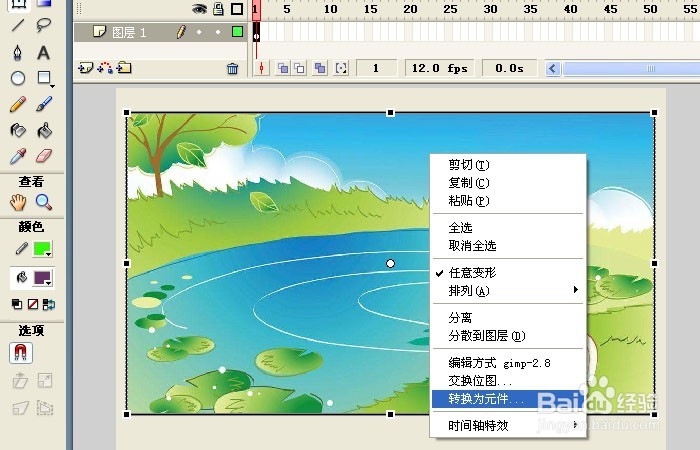The height and width of the screenshot is (450, 700).
Task: Toggle lock dot of 图层 1
Action: (x=218, y=32)
